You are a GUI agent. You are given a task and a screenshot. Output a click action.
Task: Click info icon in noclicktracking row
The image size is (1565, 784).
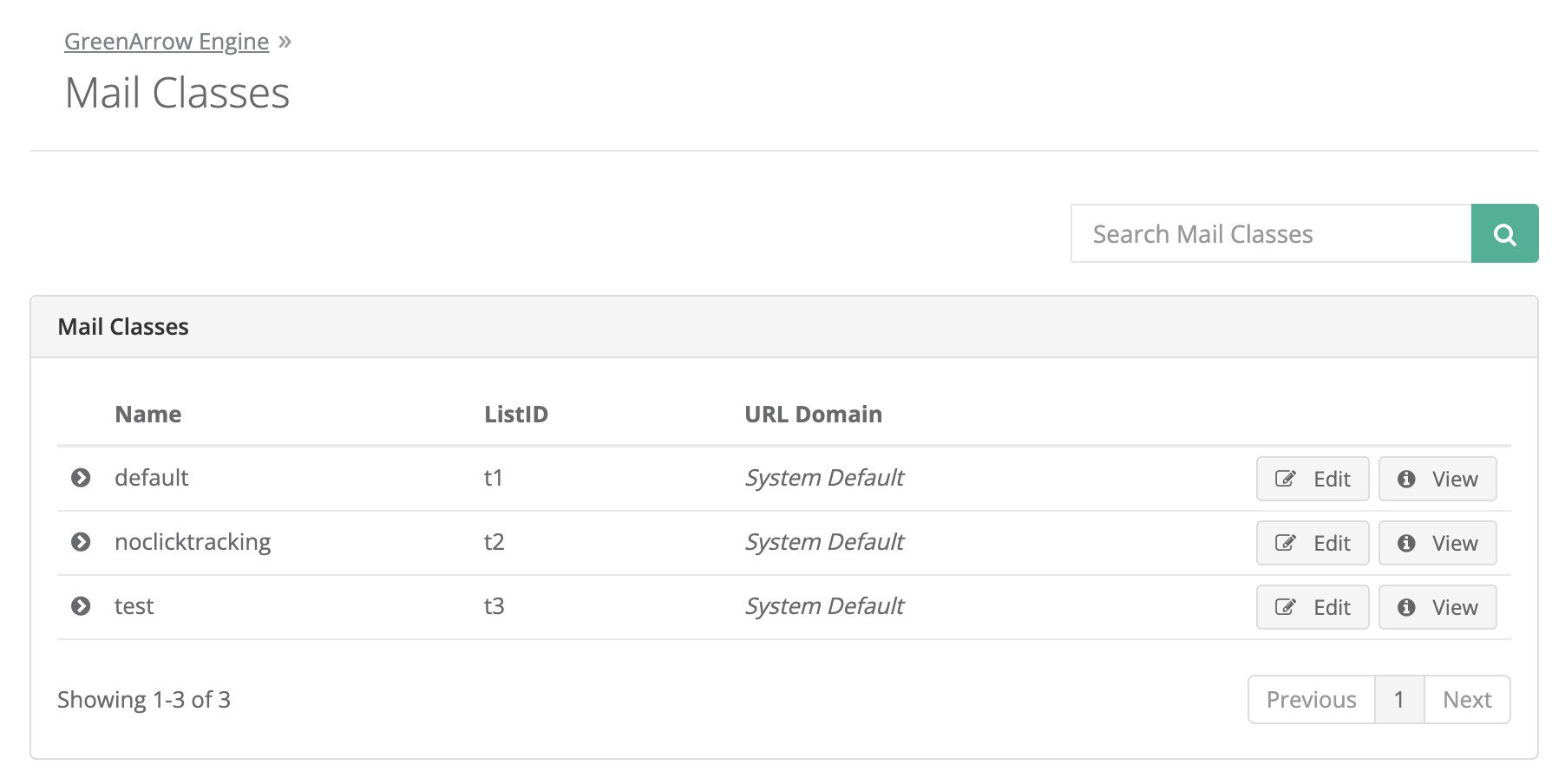tap(1406, 543)
